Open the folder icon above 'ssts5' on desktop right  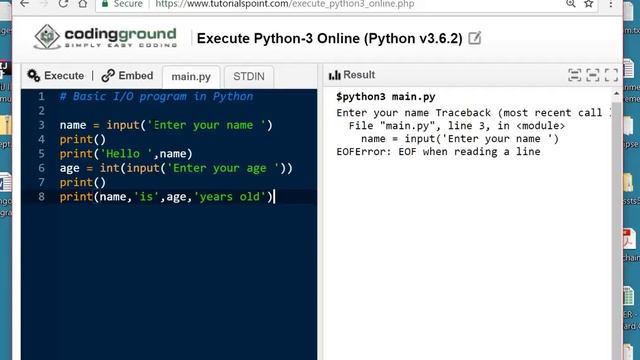(629, 182)
